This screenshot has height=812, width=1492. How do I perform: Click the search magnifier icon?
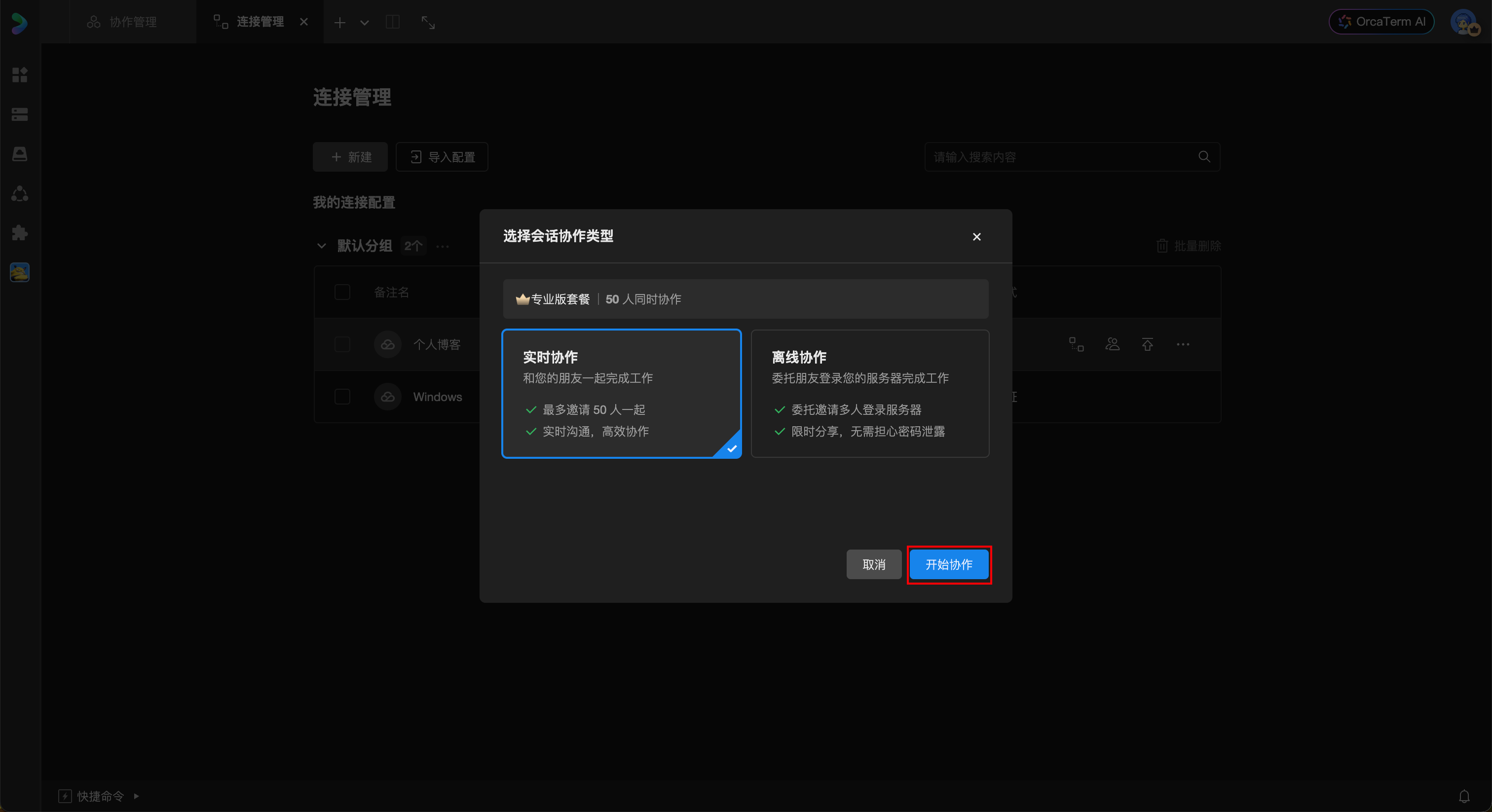pyautogui.click(x=1204, y=157)
